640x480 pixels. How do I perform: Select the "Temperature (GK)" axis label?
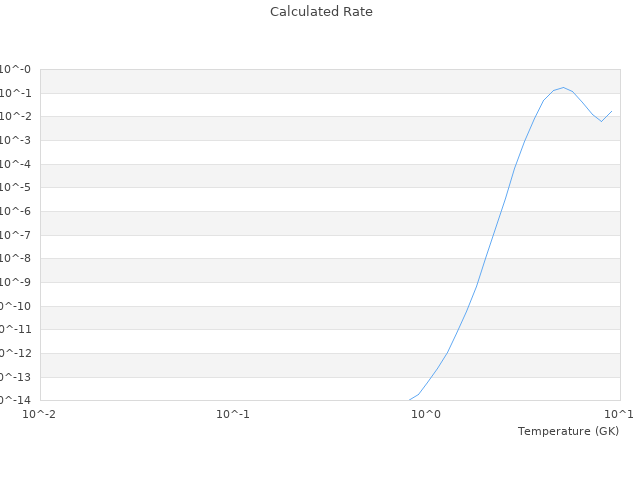point(568,431)
